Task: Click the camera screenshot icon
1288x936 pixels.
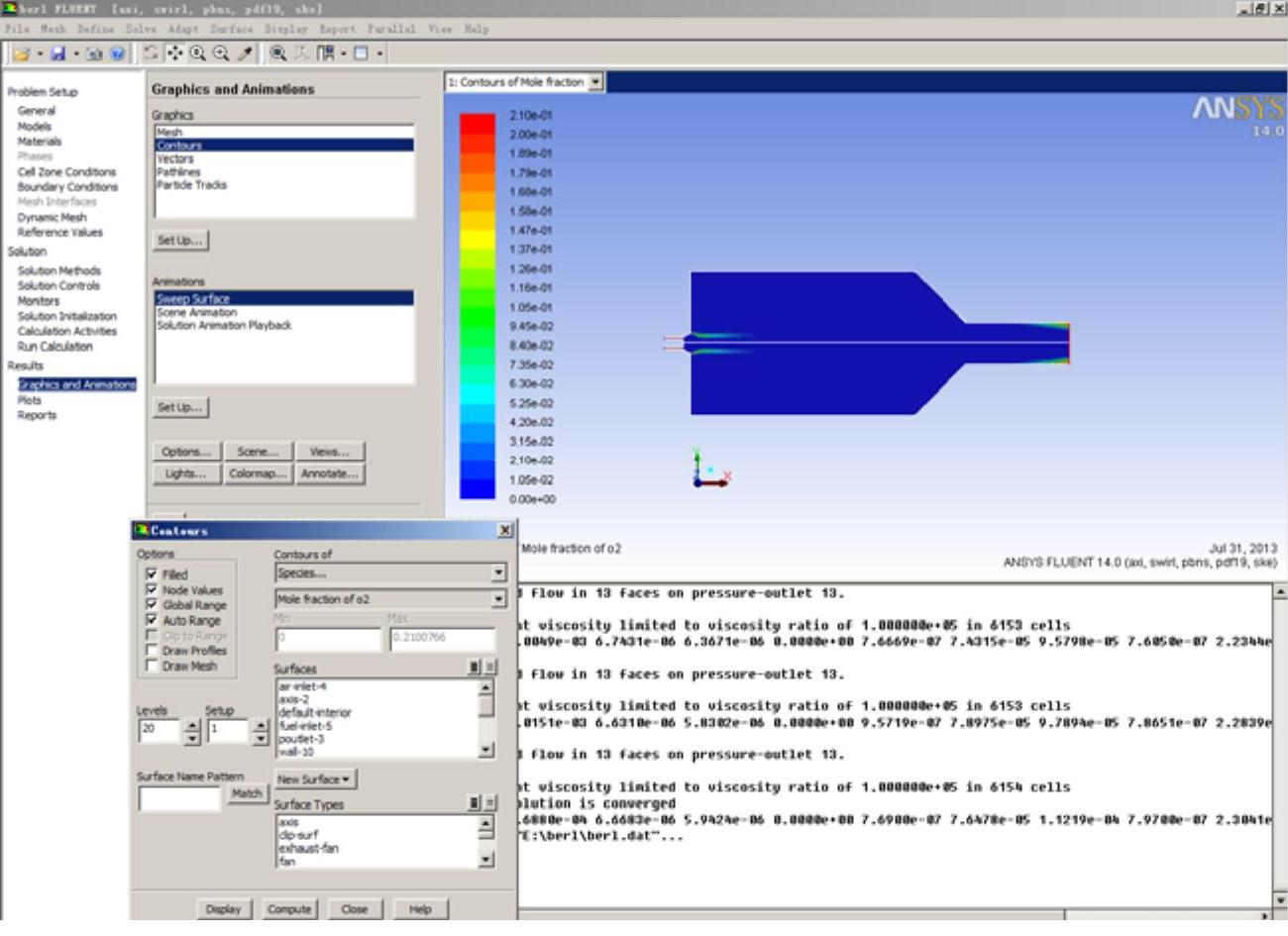Action: (x=94, y=53)
